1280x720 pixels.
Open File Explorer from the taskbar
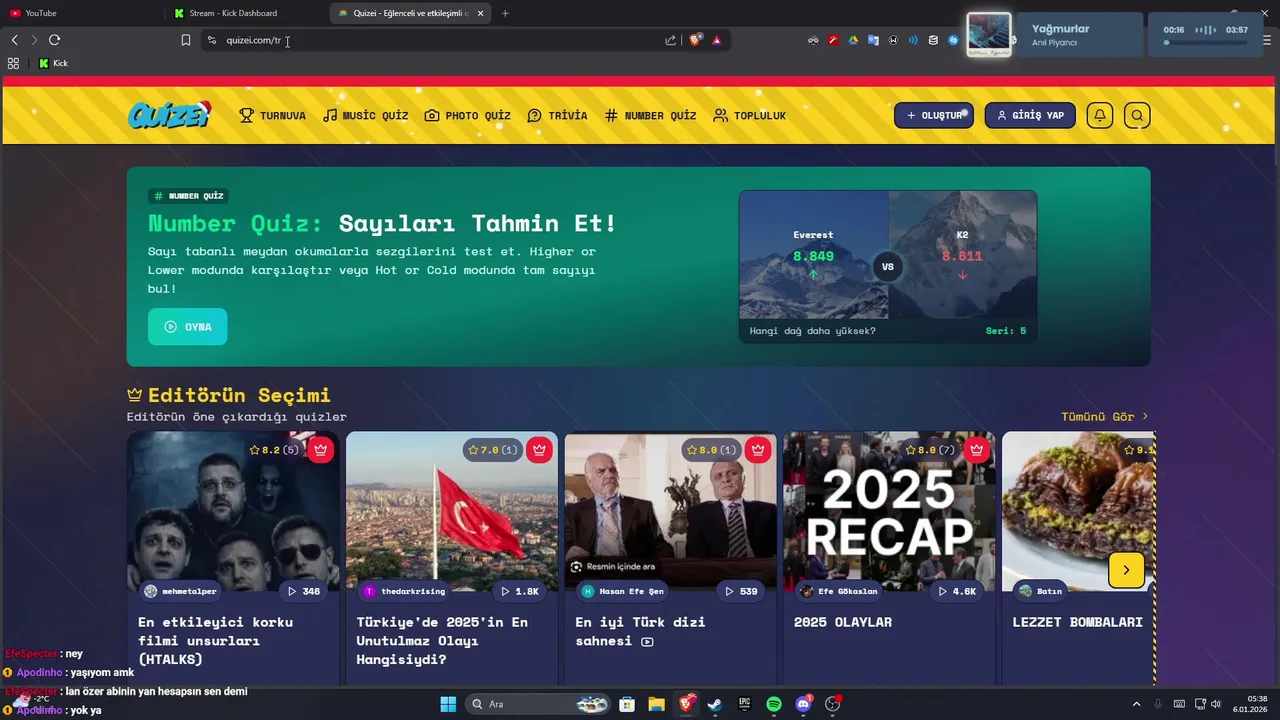[x=656, y=704]
